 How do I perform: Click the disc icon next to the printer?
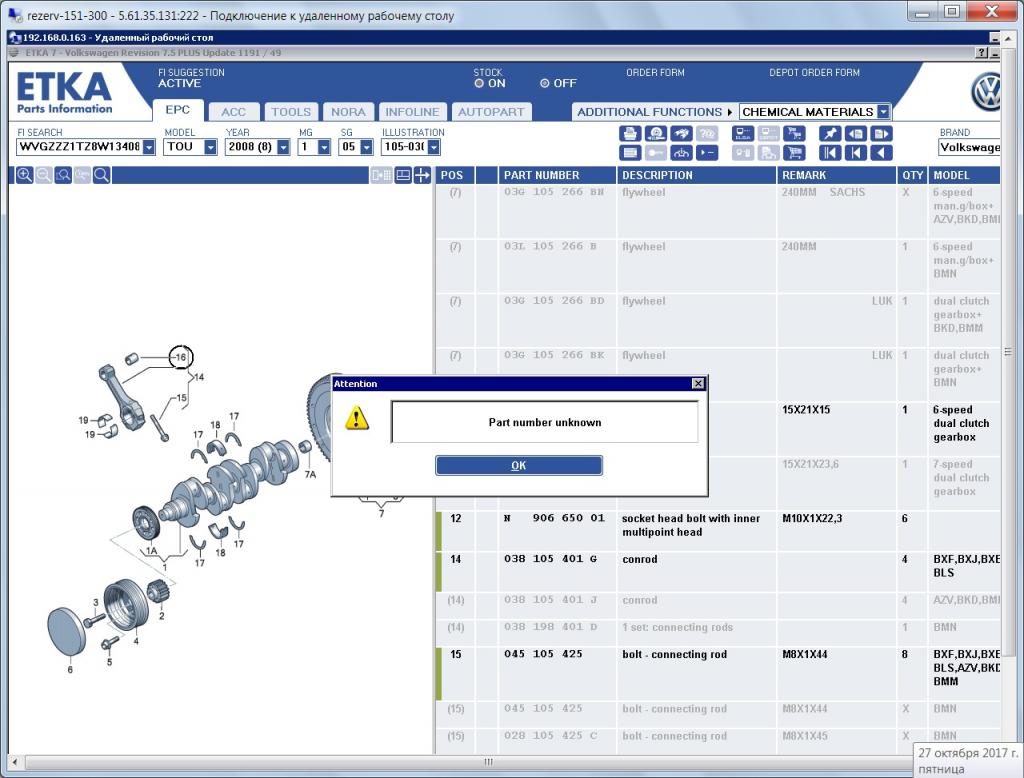[656, 134]
